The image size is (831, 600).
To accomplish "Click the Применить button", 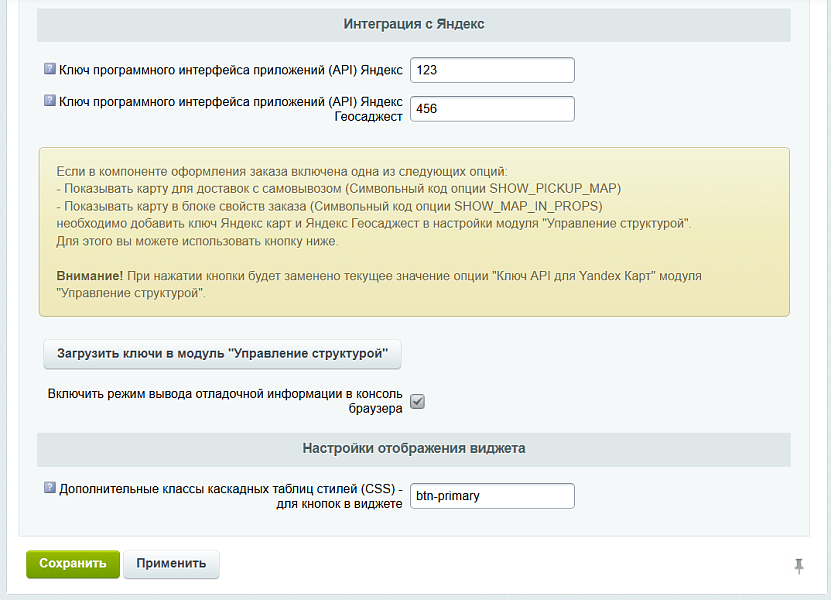I will 171,564.
